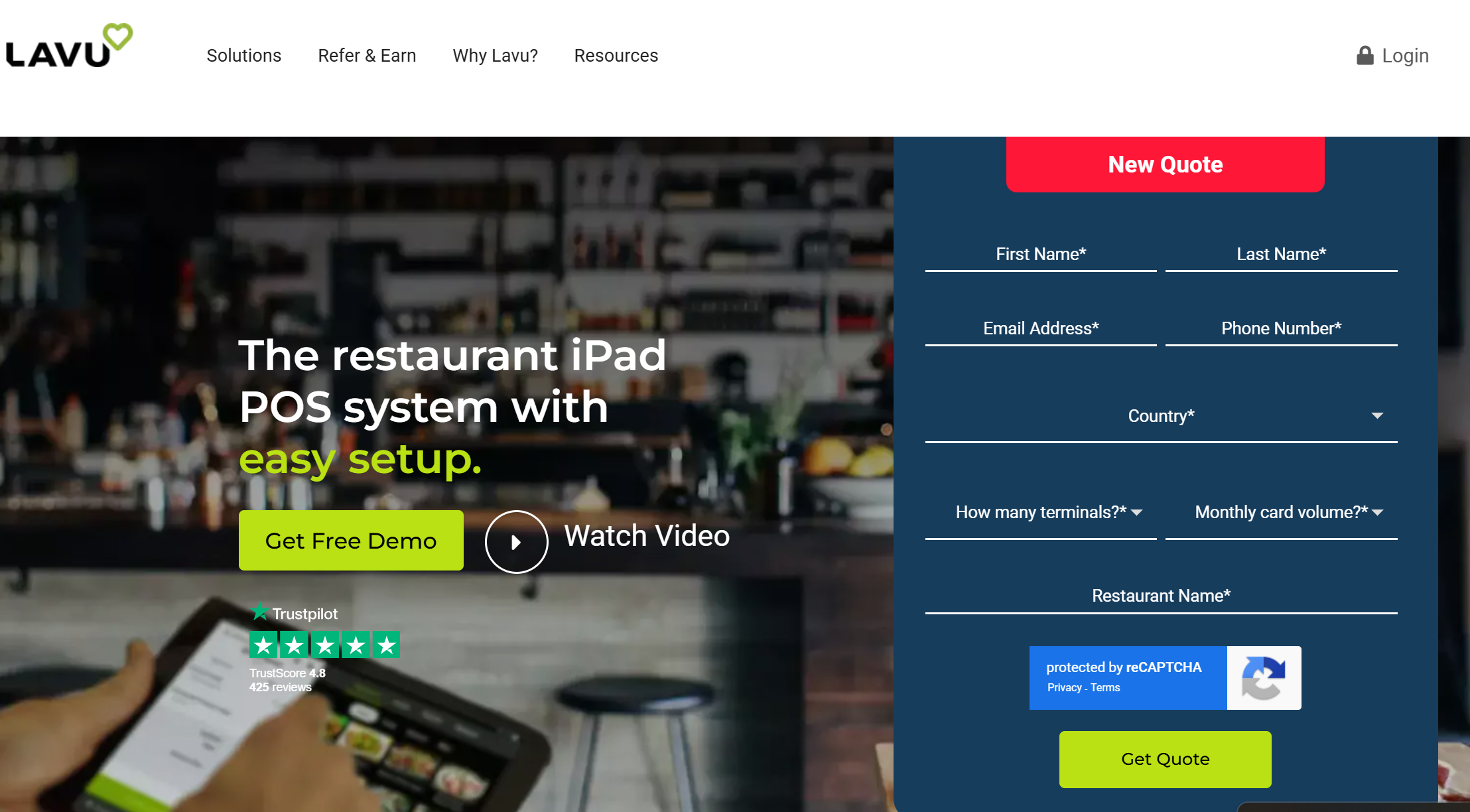
Task: Click the Get Free Demo button
Action: (x=351, y=541)
